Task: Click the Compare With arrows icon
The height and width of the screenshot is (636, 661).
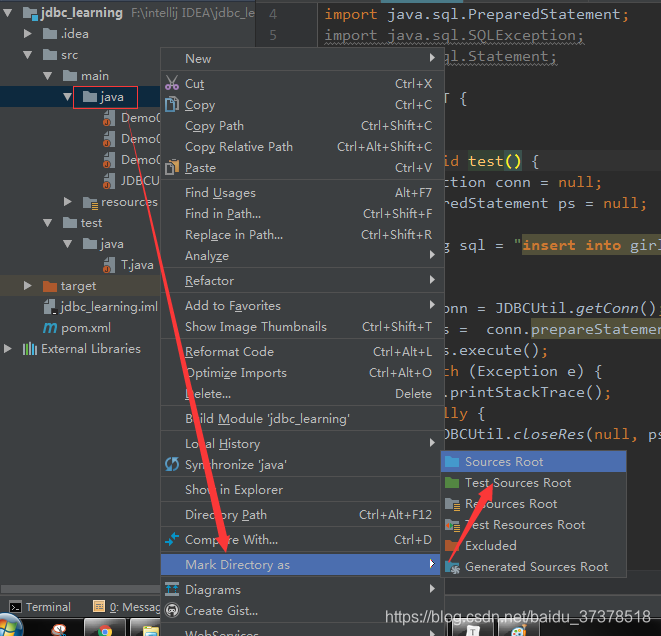Action: click(172, 539)
